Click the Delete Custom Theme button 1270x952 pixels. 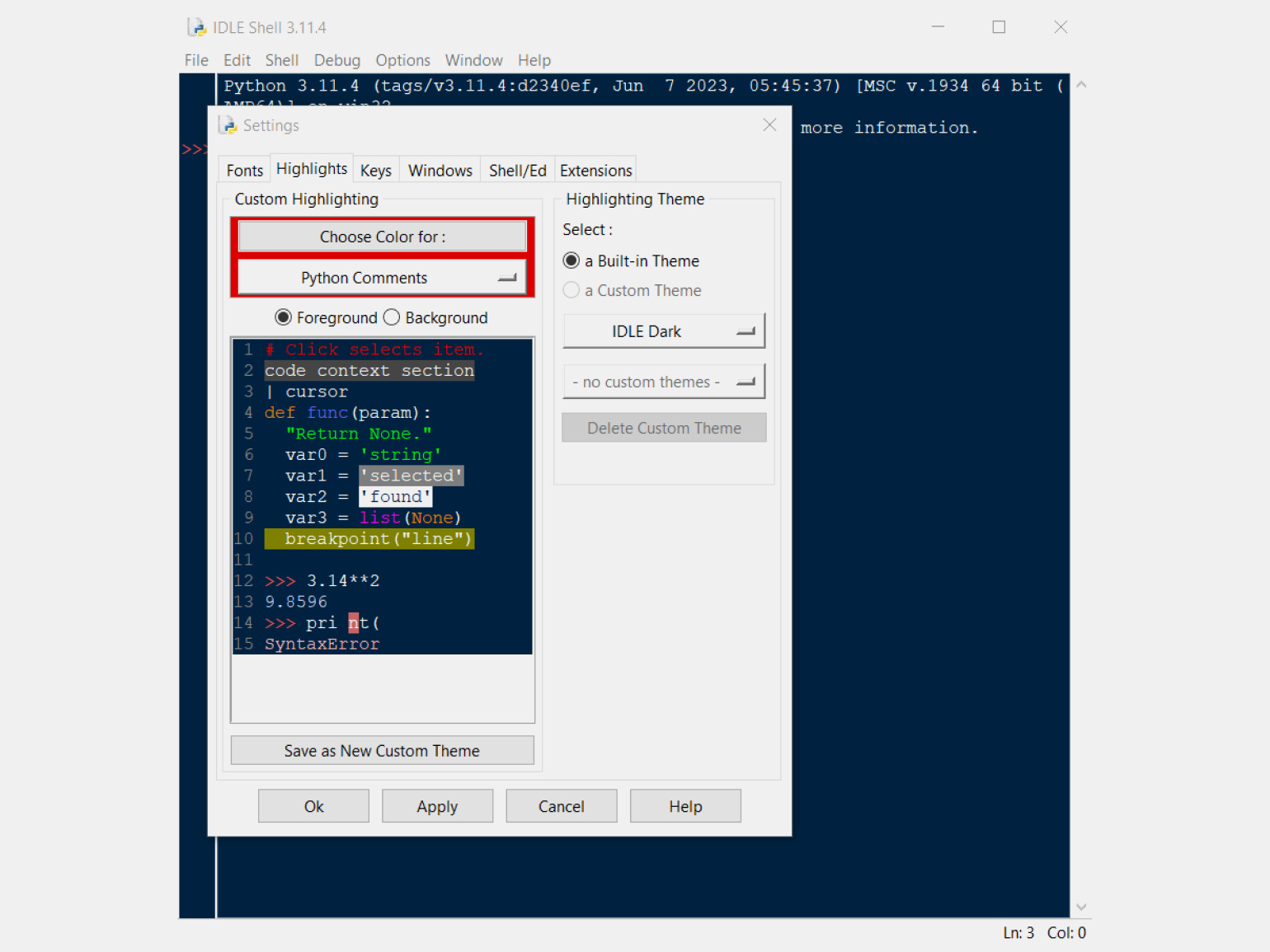coord(664,428)
